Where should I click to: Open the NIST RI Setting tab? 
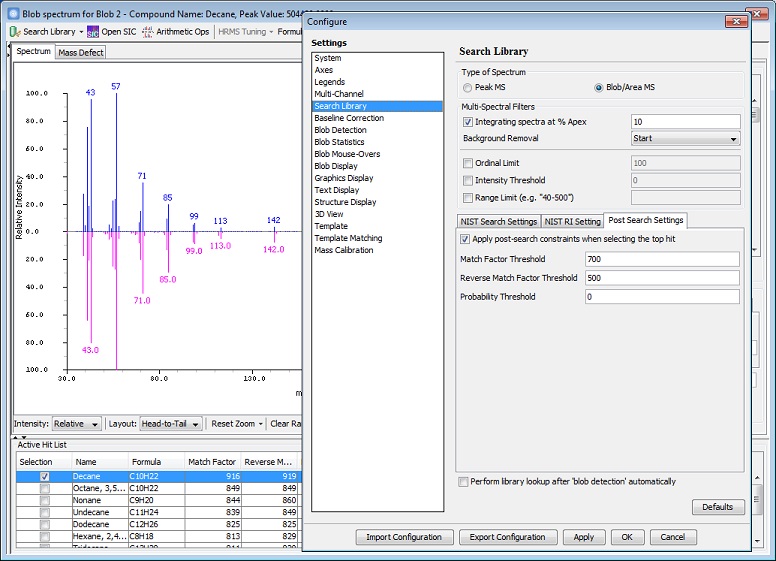[x=572, y=221]
